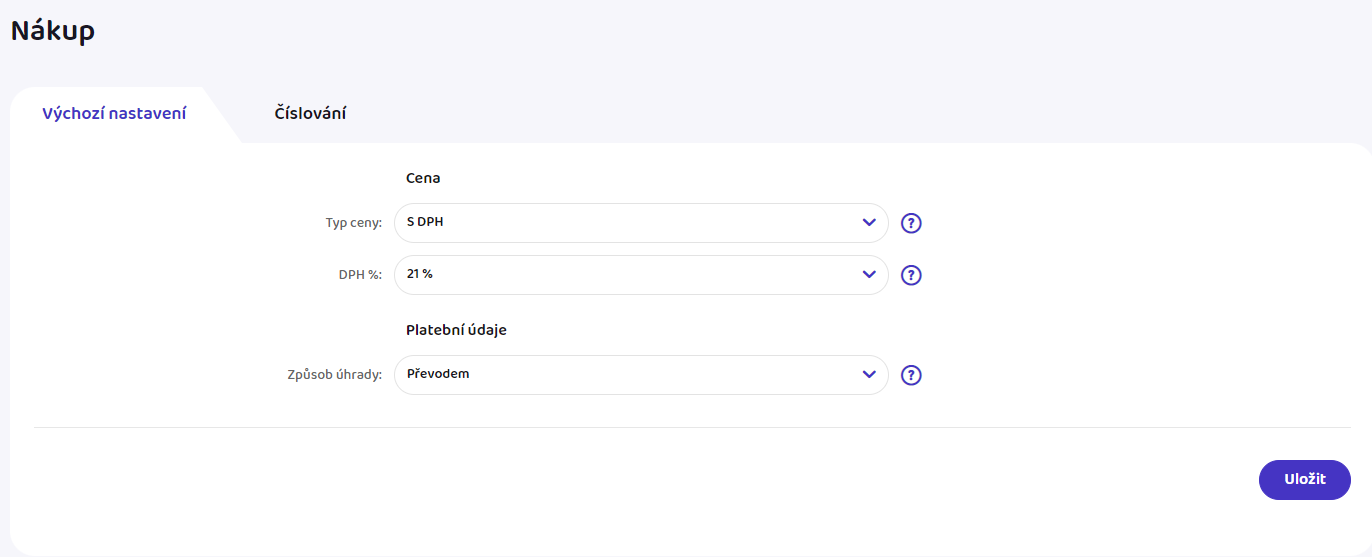The image size is (1372, 557).
Task: Save settings with Uložit button
Action: point(1304,480)
